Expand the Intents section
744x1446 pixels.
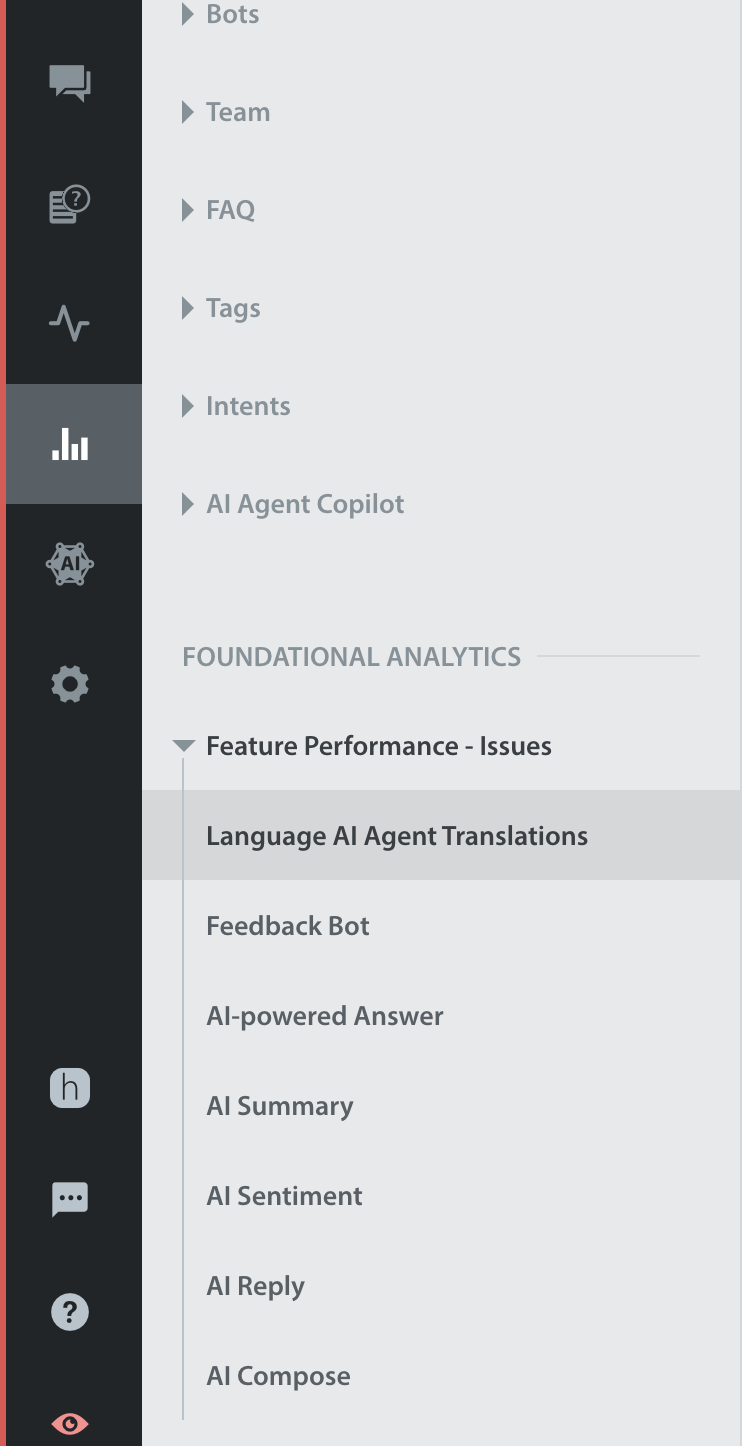coord(237,406)
